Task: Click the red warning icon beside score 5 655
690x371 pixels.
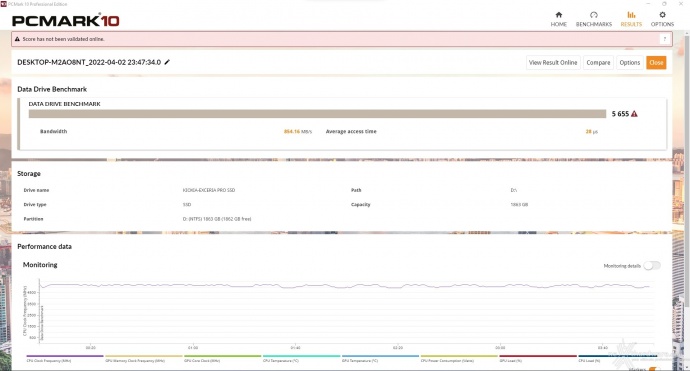Action: click(634, 114)
